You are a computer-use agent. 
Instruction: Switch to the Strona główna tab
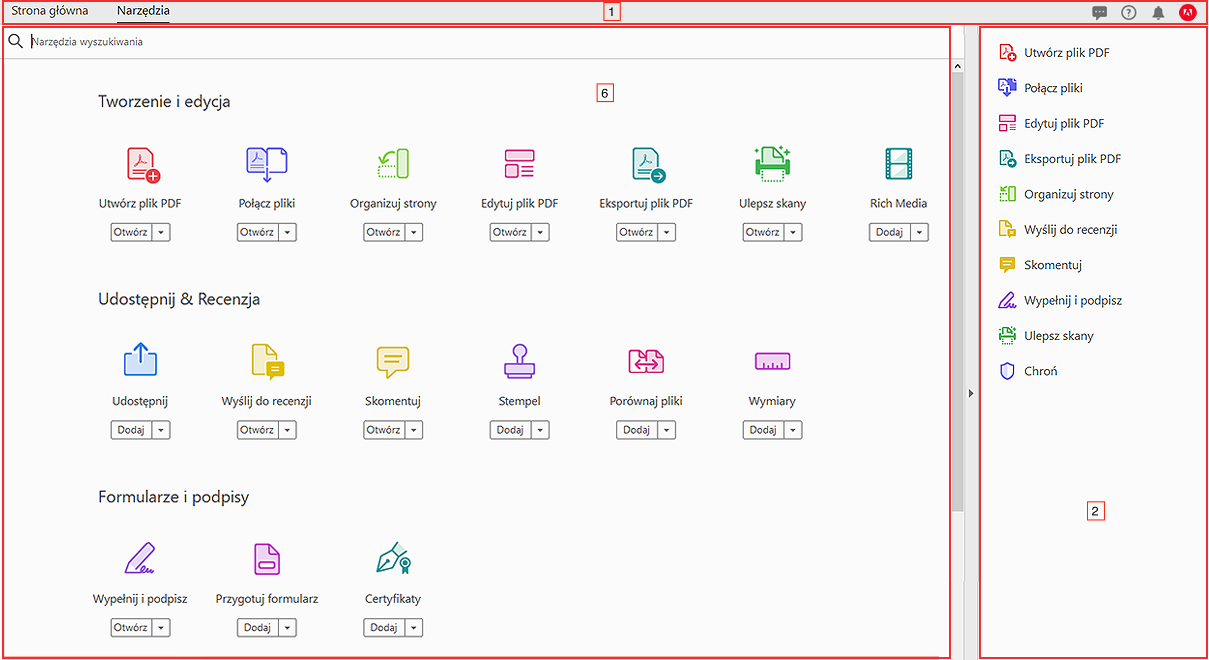tap(50, 12)
